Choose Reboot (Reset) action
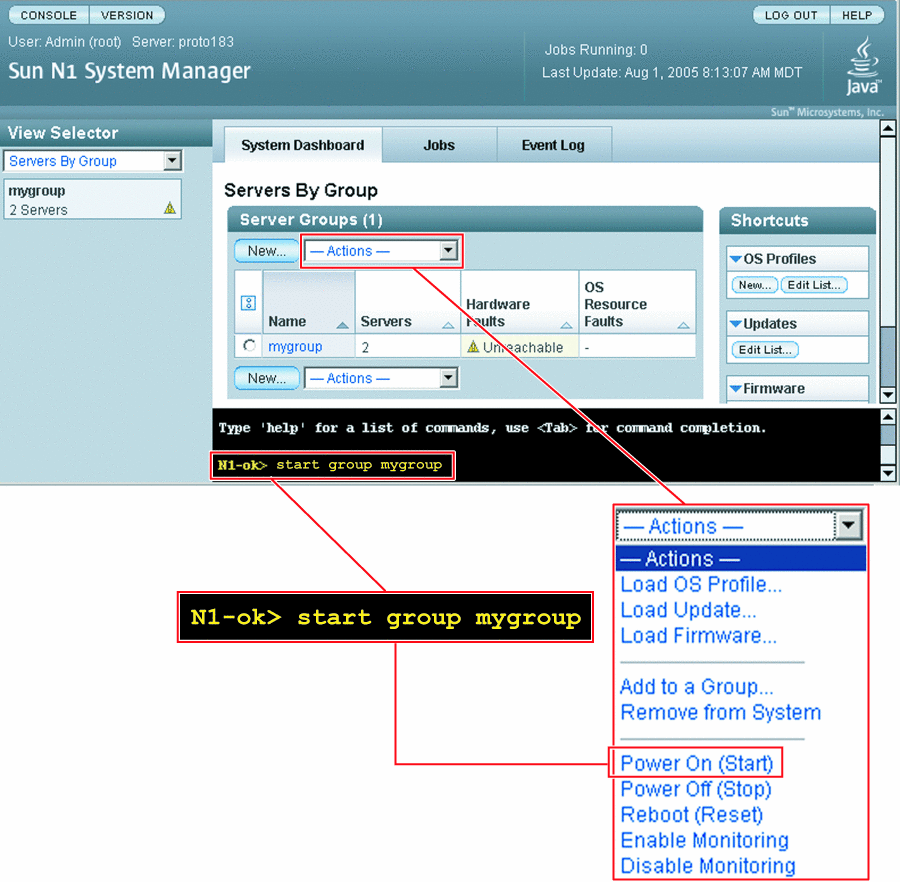The height and width of the screenshot is (882, 900). point(692,814)
